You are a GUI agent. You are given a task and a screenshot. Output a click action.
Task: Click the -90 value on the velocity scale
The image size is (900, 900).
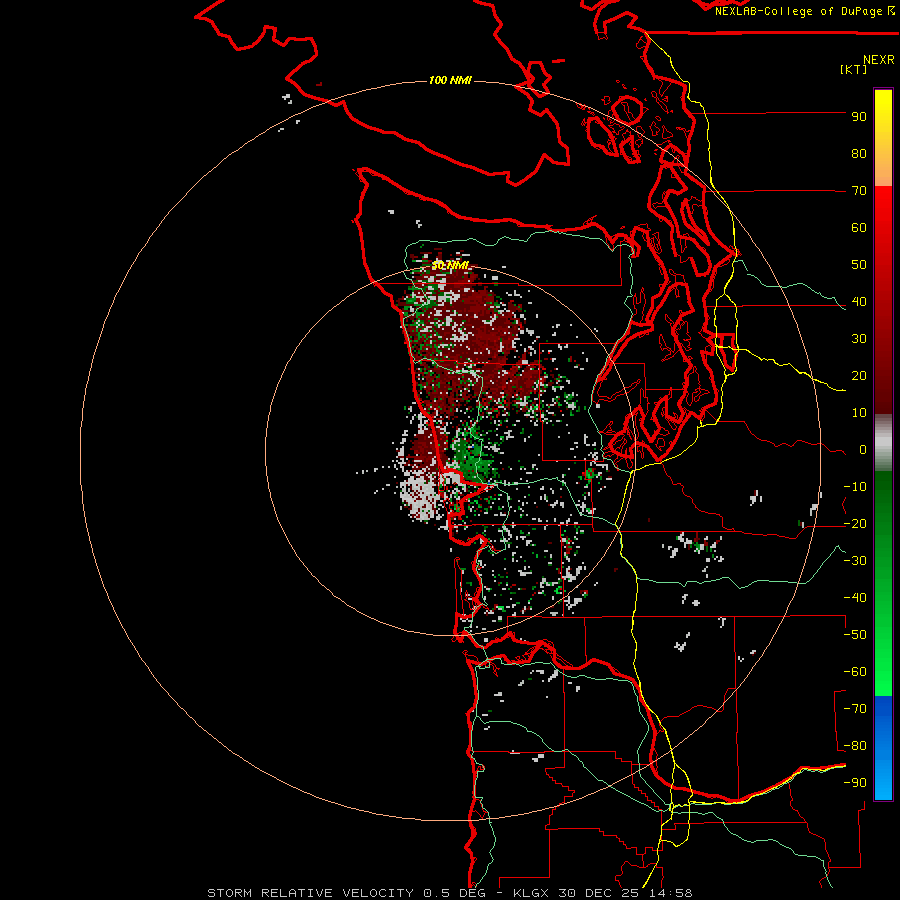[855, 783]
